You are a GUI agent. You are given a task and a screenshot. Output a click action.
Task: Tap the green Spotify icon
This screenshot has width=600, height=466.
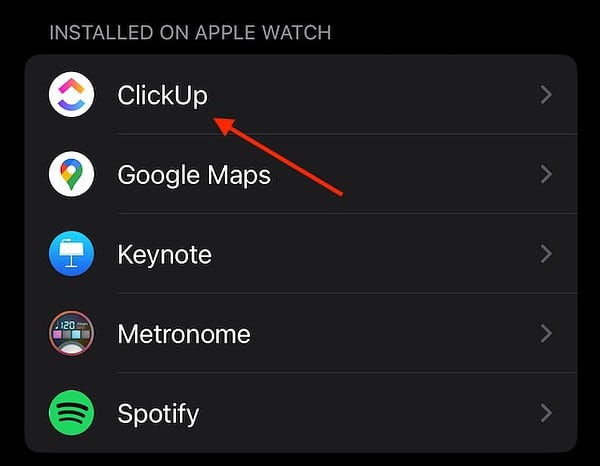(x=71, y=413)
